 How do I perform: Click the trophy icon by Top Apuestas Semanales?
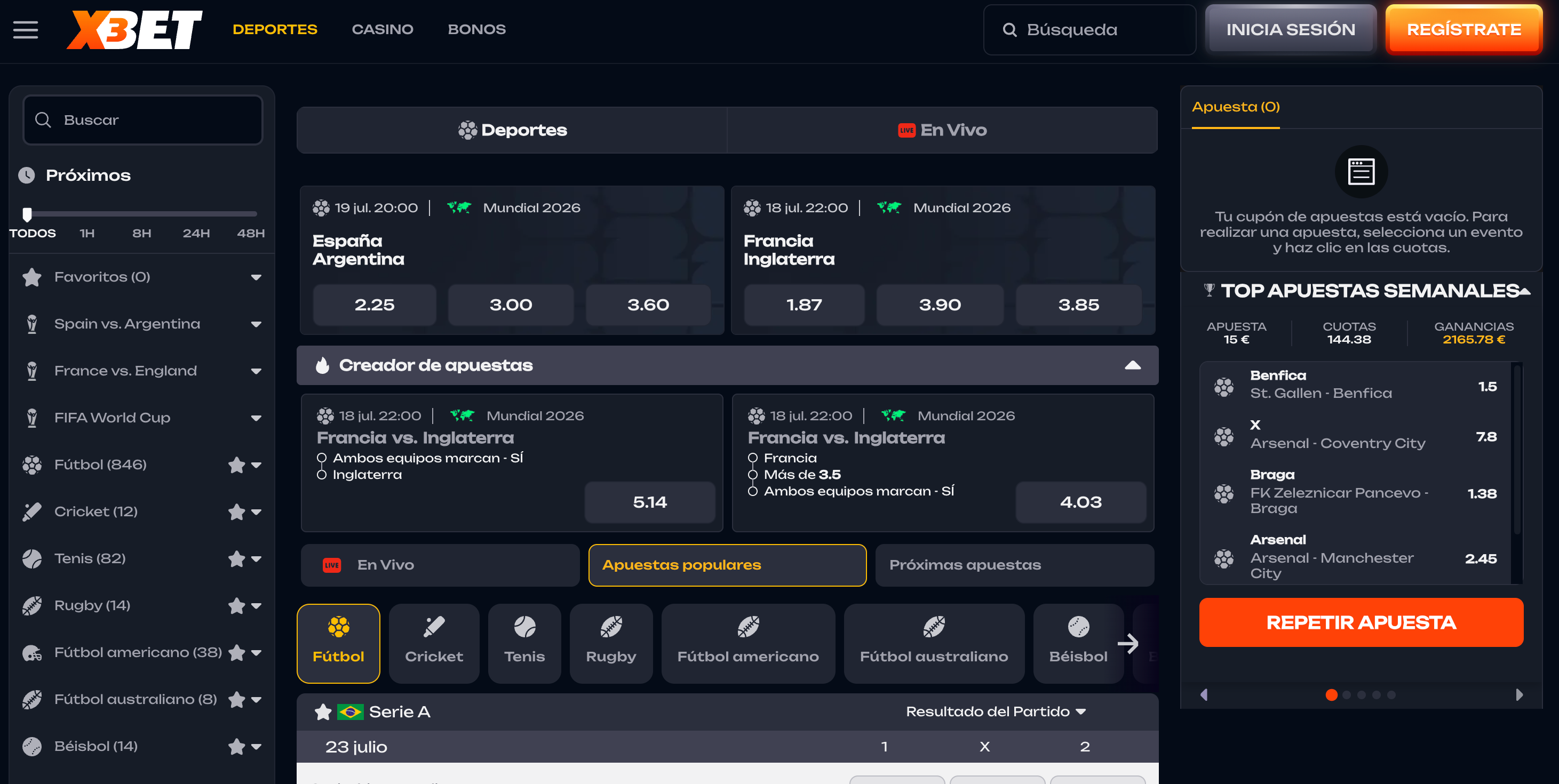click(x=1208, y=290)
